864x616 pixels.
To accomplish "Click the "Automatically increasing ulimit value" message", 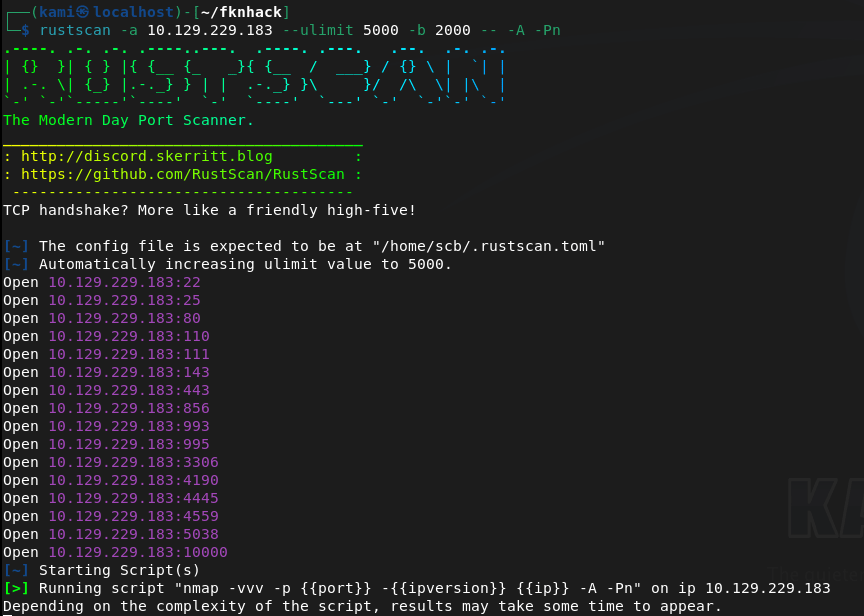I will click(x=245, y=264).
